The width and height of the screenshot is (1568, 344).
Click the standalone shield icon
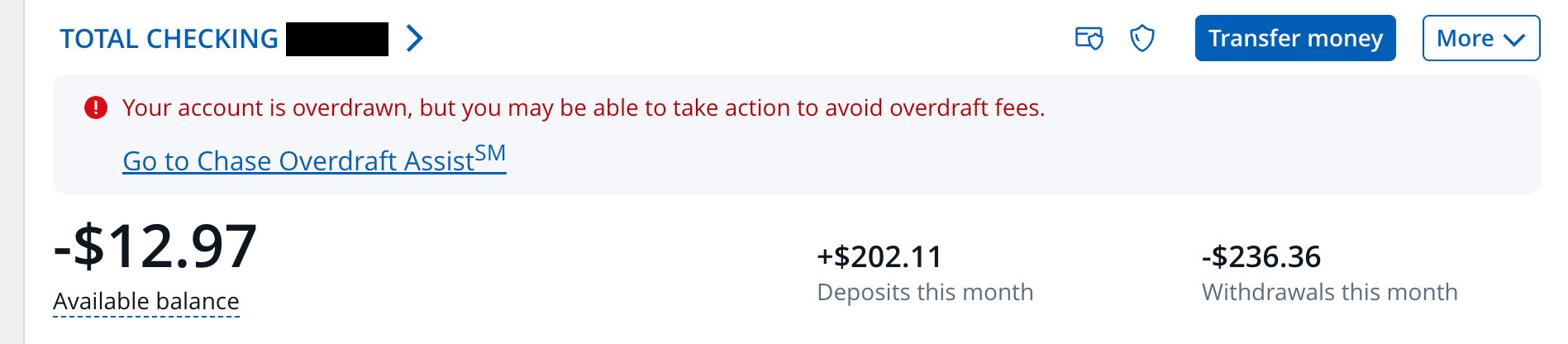pos(1141,38)
